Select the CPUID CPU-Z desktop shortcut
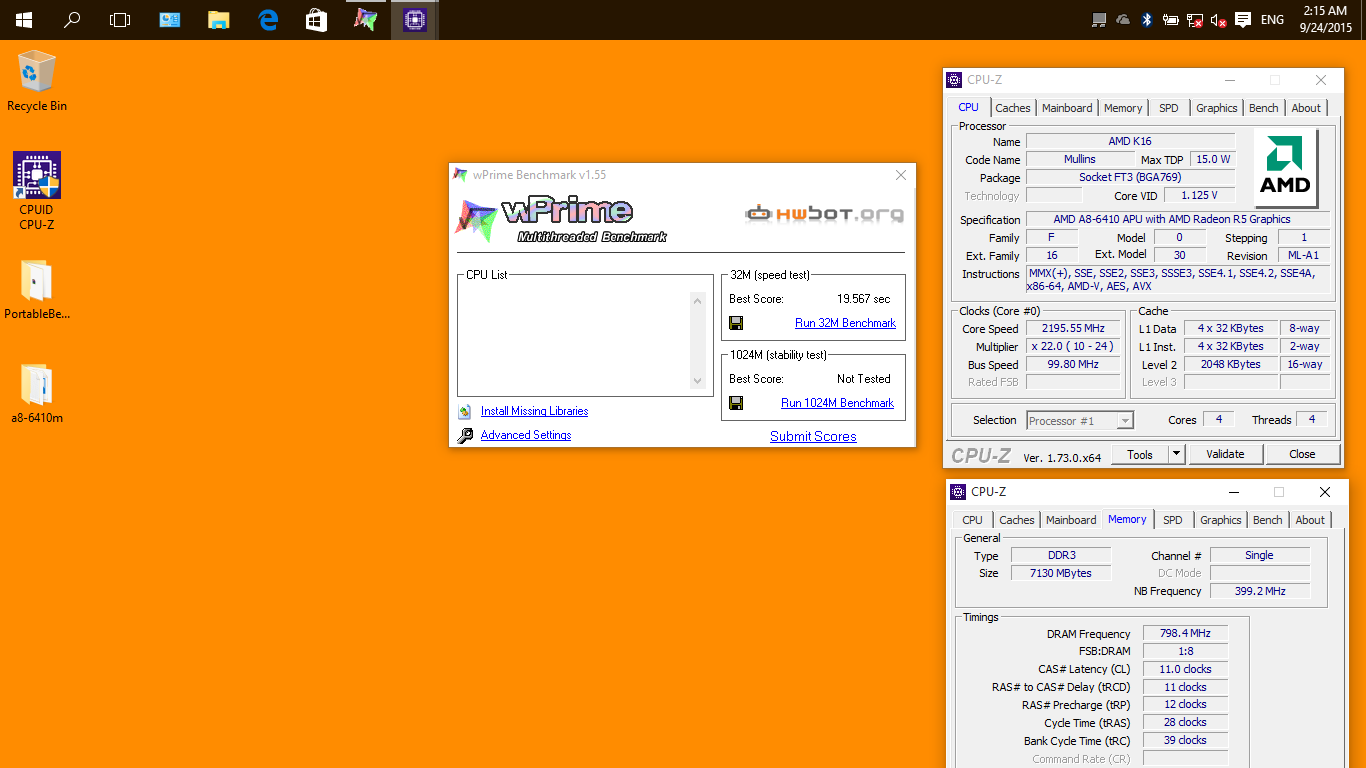 [x=37, y=191]
